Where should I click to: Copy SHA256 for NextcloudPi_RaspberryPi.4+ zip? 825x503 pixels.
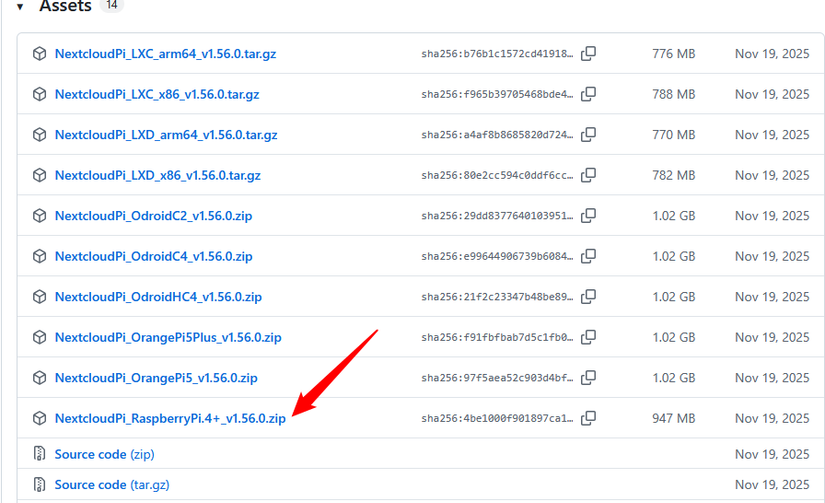tap(588, 418)
